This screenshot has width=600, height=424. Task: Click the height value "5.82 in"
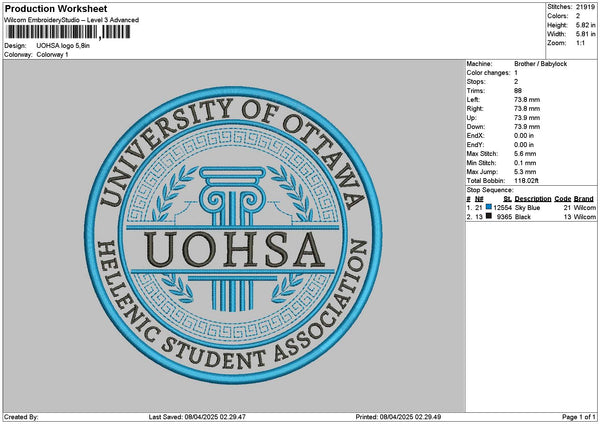click(585, 25)
